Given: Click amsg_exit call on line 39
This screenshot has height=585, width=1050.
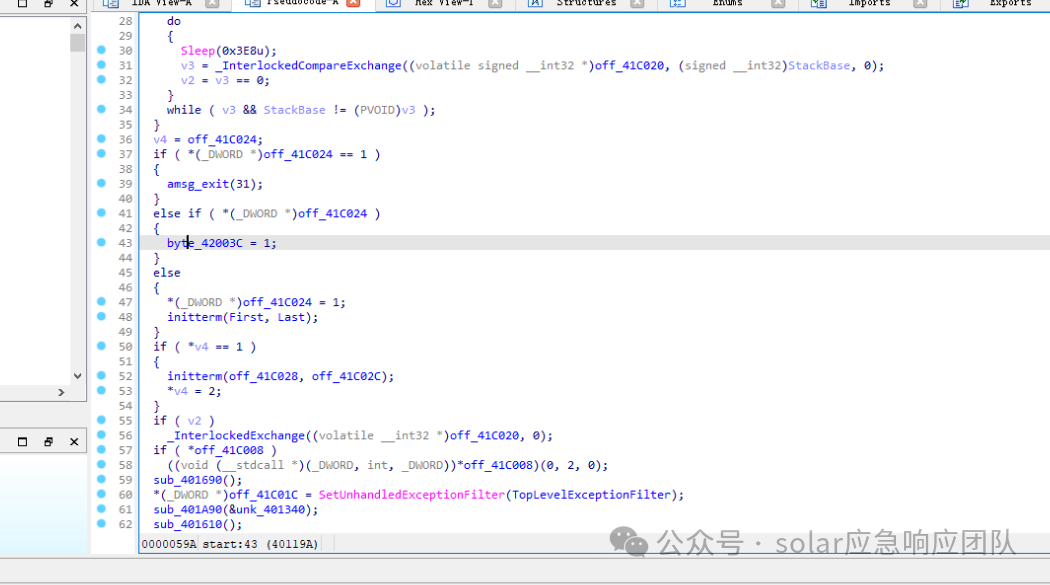Looking at the screenshot, I should pyautogui.click(x=198, y=184).
